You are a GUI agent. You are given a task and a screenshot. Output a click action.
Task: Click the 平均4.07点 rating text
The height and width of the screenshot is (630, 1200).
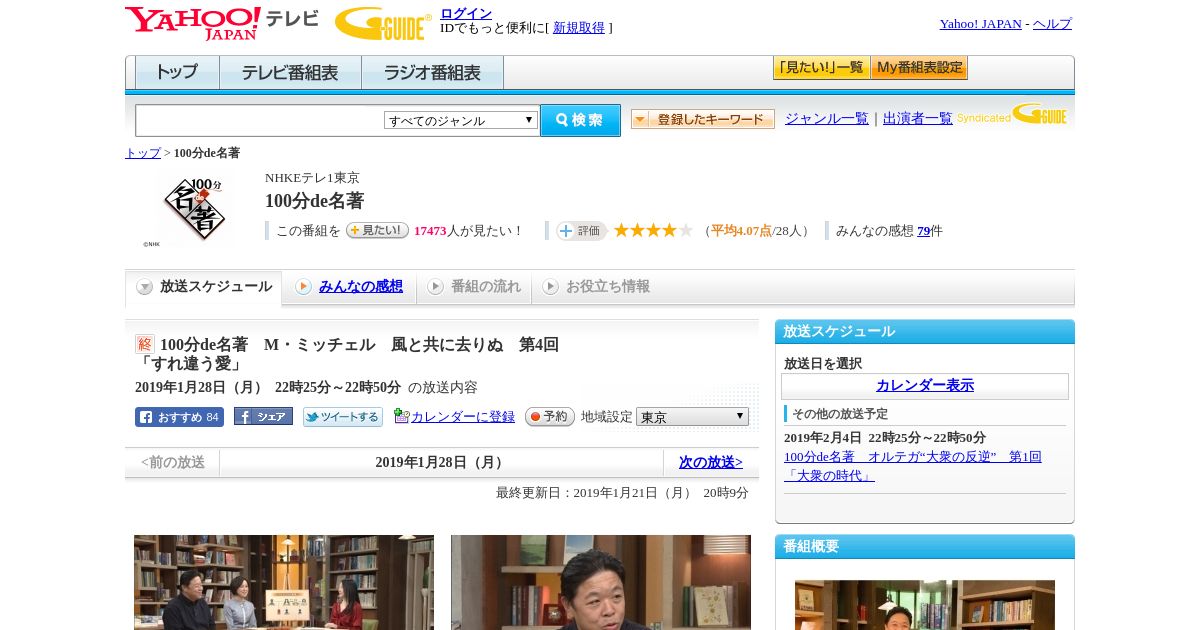pyautogui.click(x=741, y=231)
